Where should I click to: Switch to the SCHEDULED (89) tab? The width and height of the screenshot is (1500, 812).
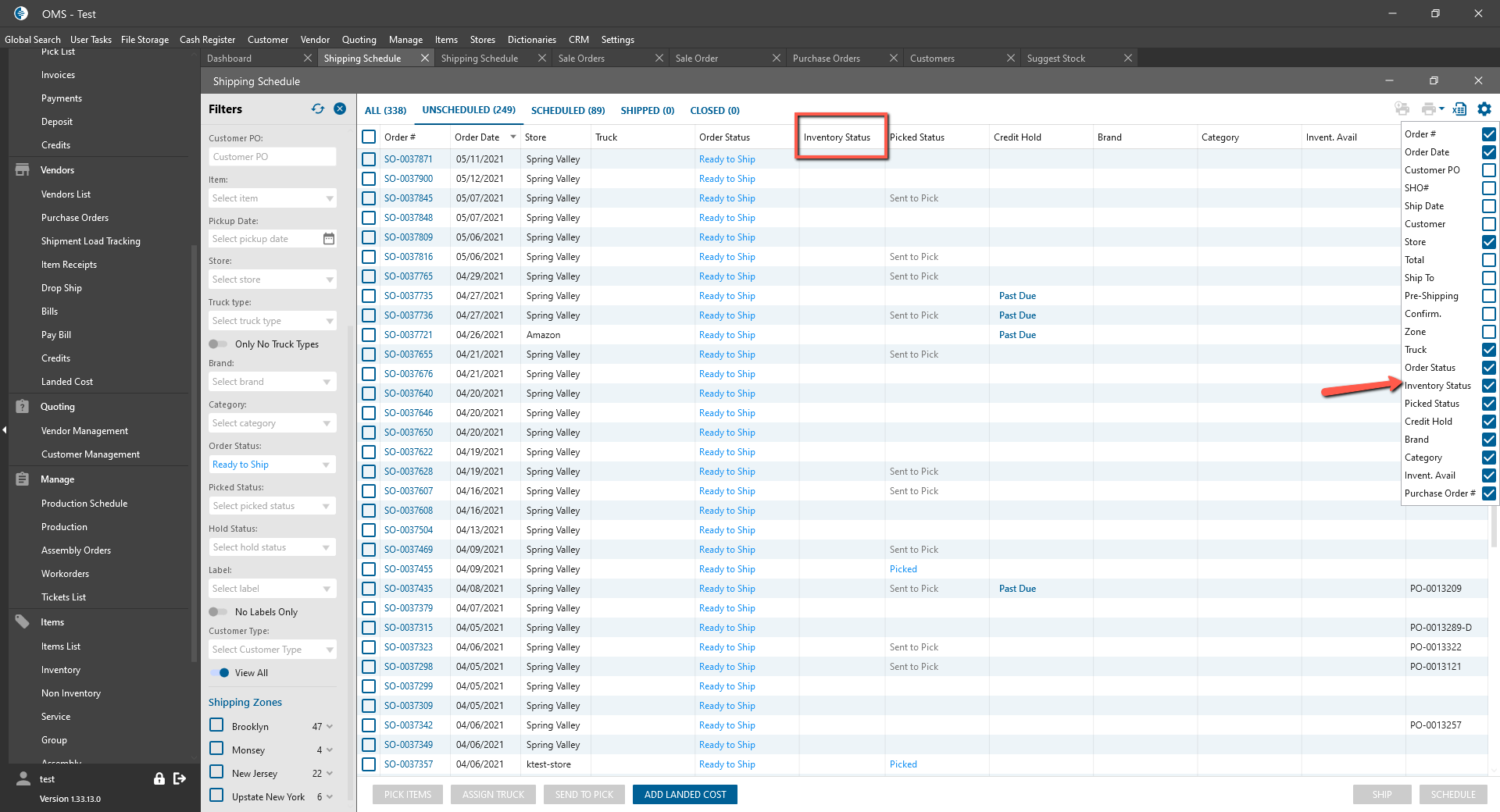568,111
